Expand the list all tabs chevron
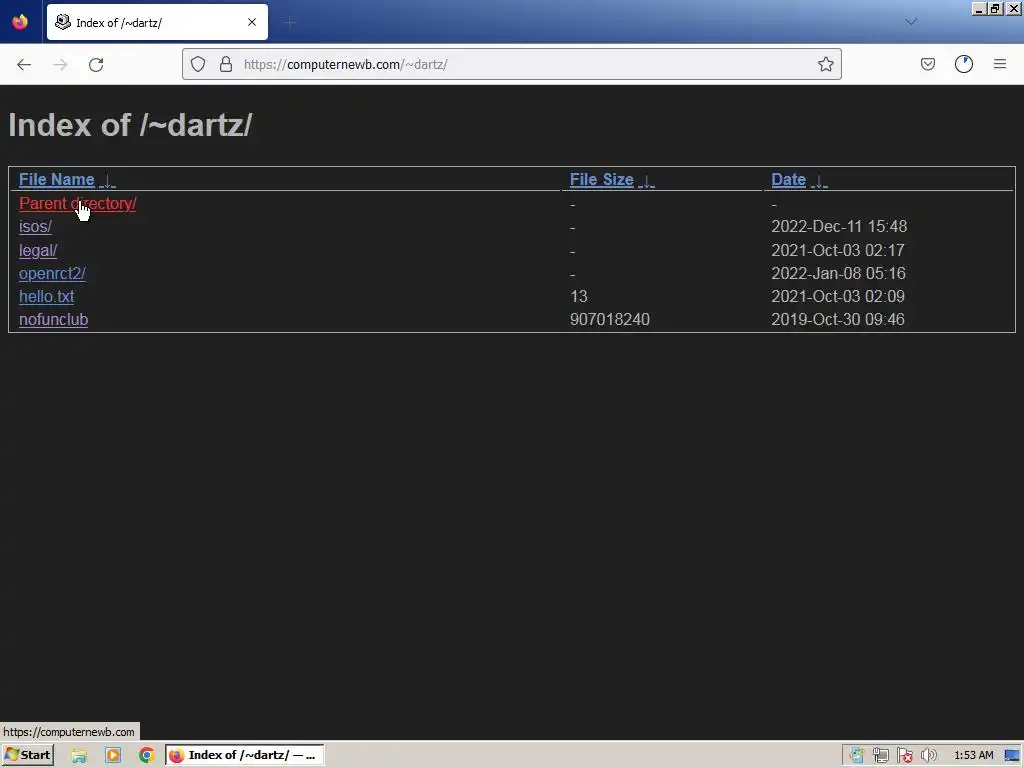This screenshot has width=1024, height=768. coord(911,22)
